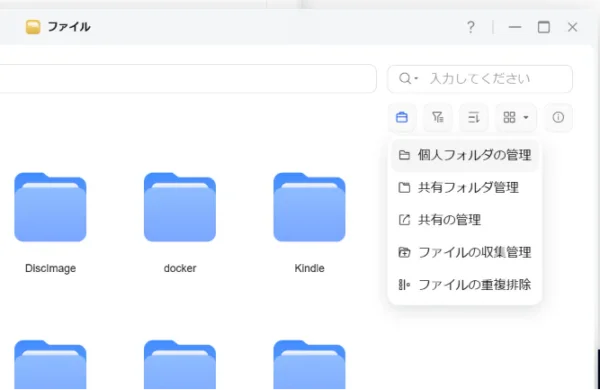
Task: Minimize the ファイル window
Action: [x=515, y=27]
